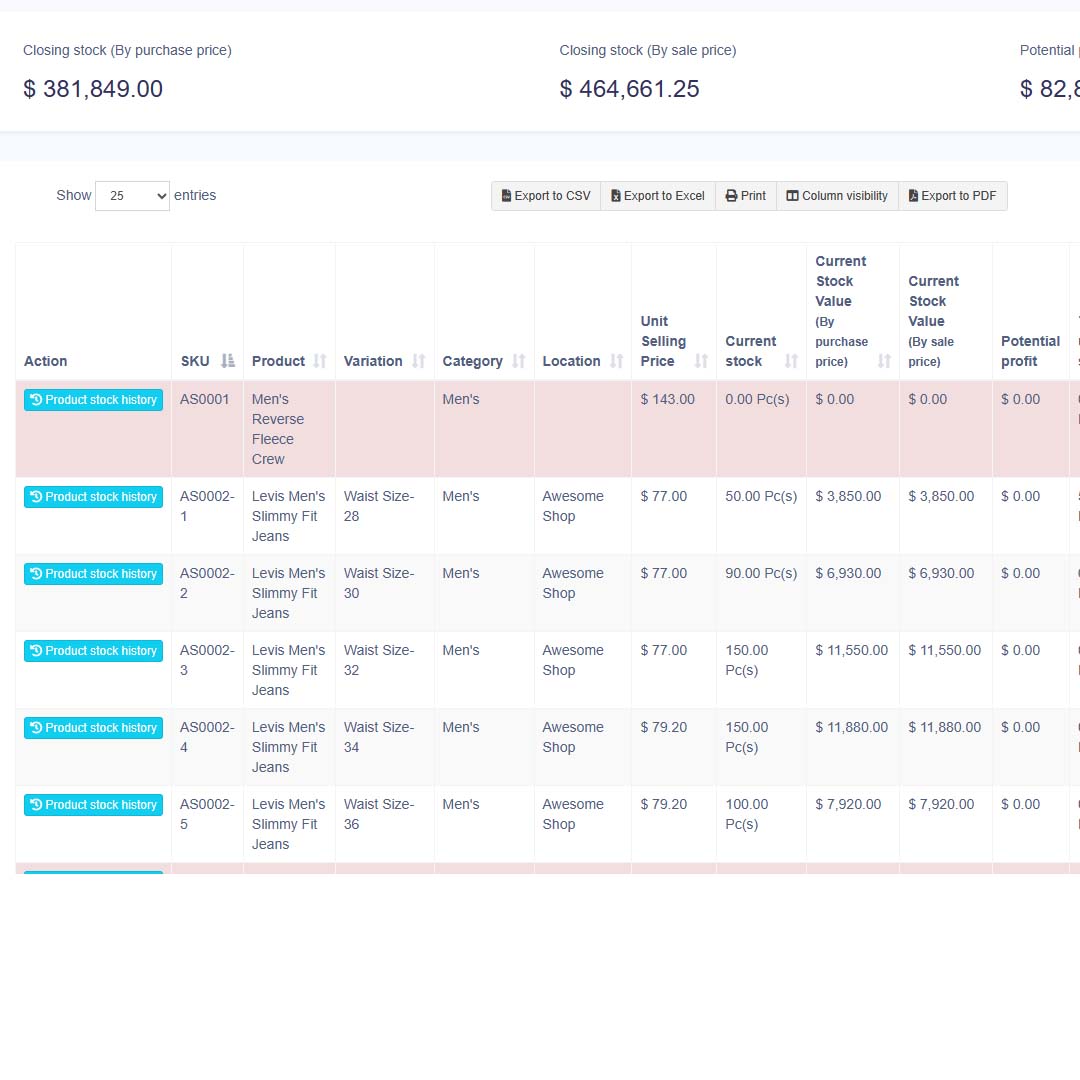Click the $ 7,920.00 purchase value
This screenshot has height=1080, width=1080.
[x=848, y=805]
